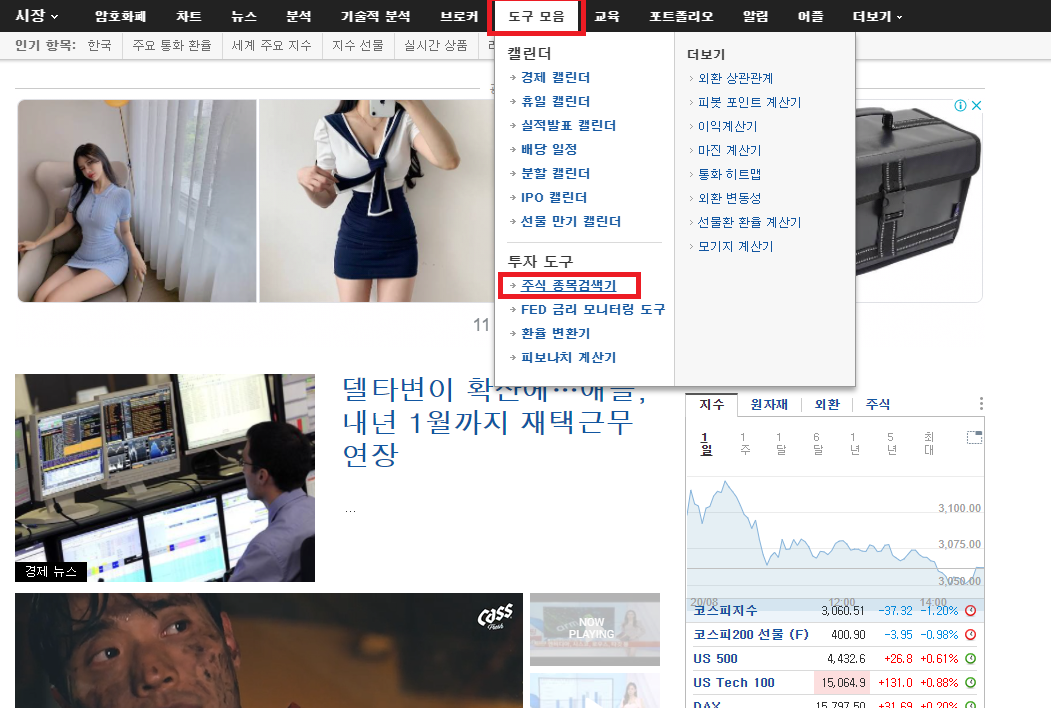Select the 6달 chart period

pyautogui.click(x=818, y=444)
